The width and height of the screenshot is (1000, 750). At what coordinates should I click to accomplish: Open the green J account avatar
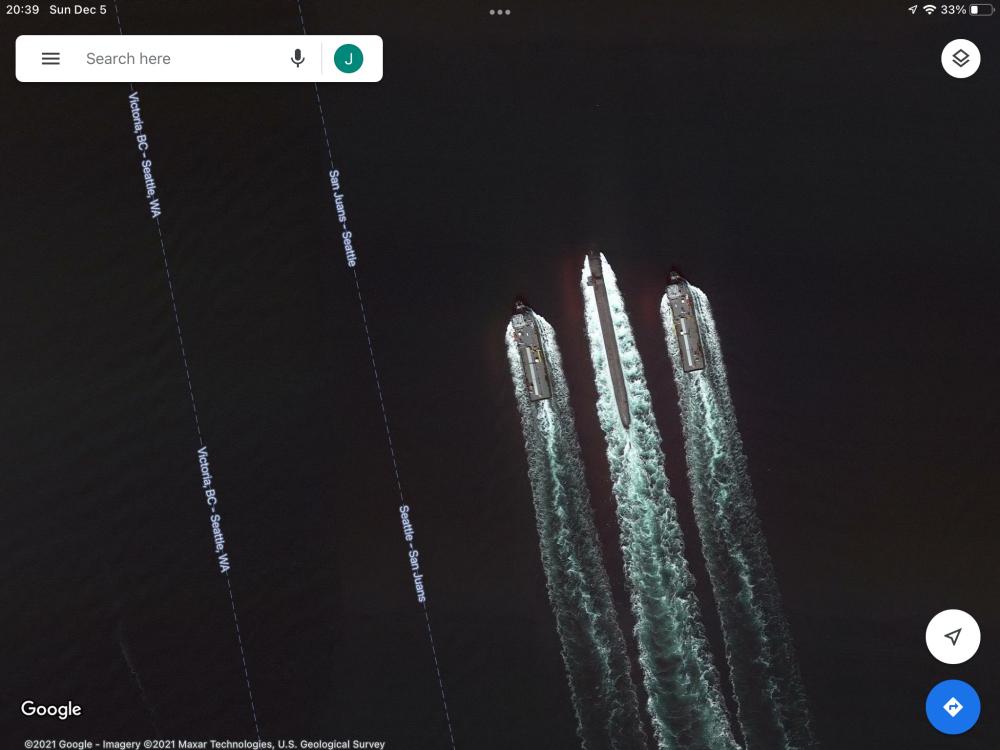pos(348,59)
